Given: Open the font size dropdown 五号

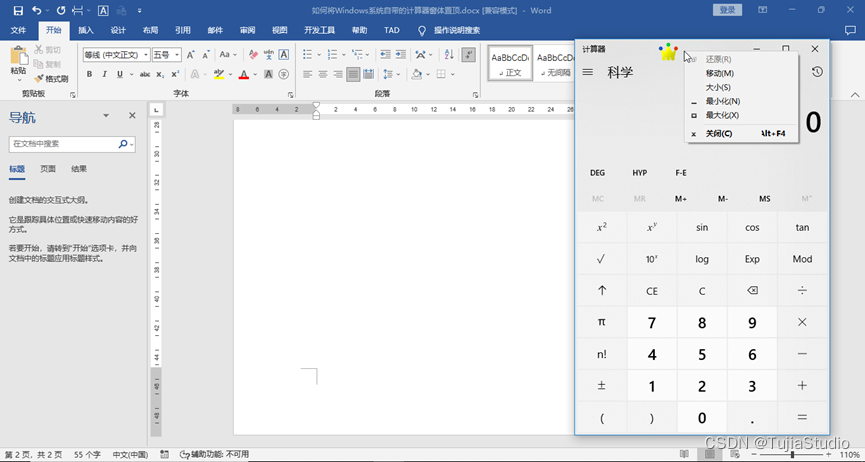Looking at the screenshot, I should pyautogui.click(x=177, y=55).
